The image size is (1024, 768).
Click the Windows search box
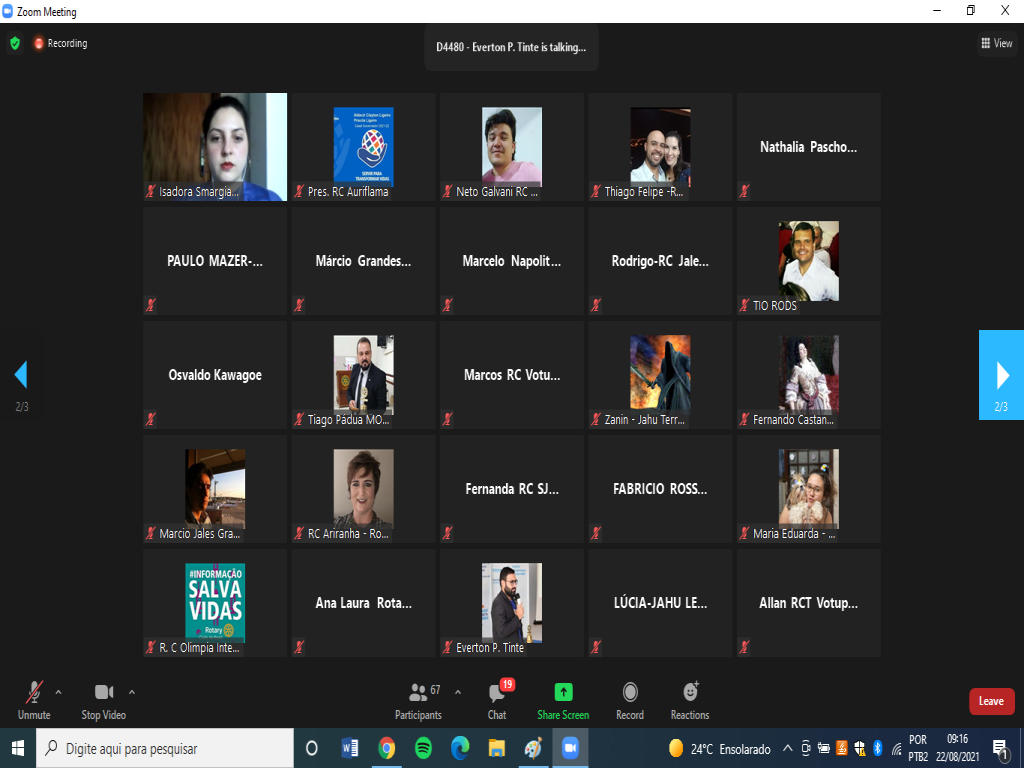(x=165, y=748)
